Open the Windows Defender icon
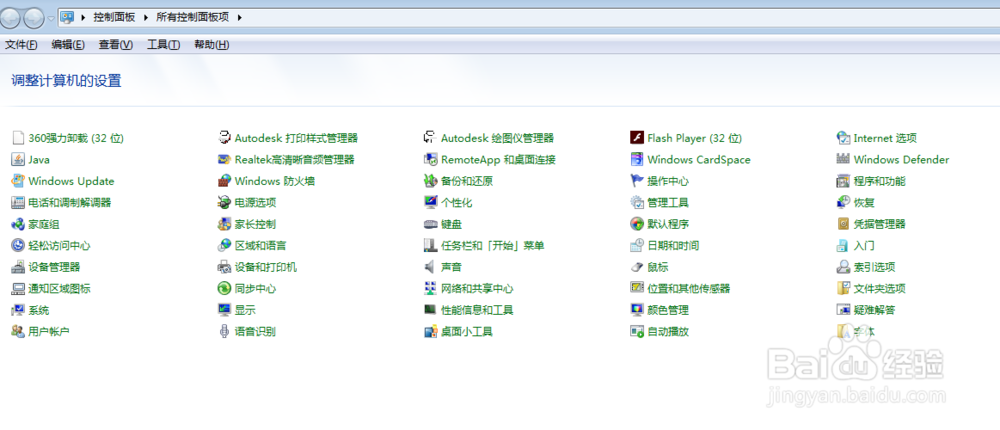The height and width of the screenshot is (430, 1000). (x=843, y=159)
